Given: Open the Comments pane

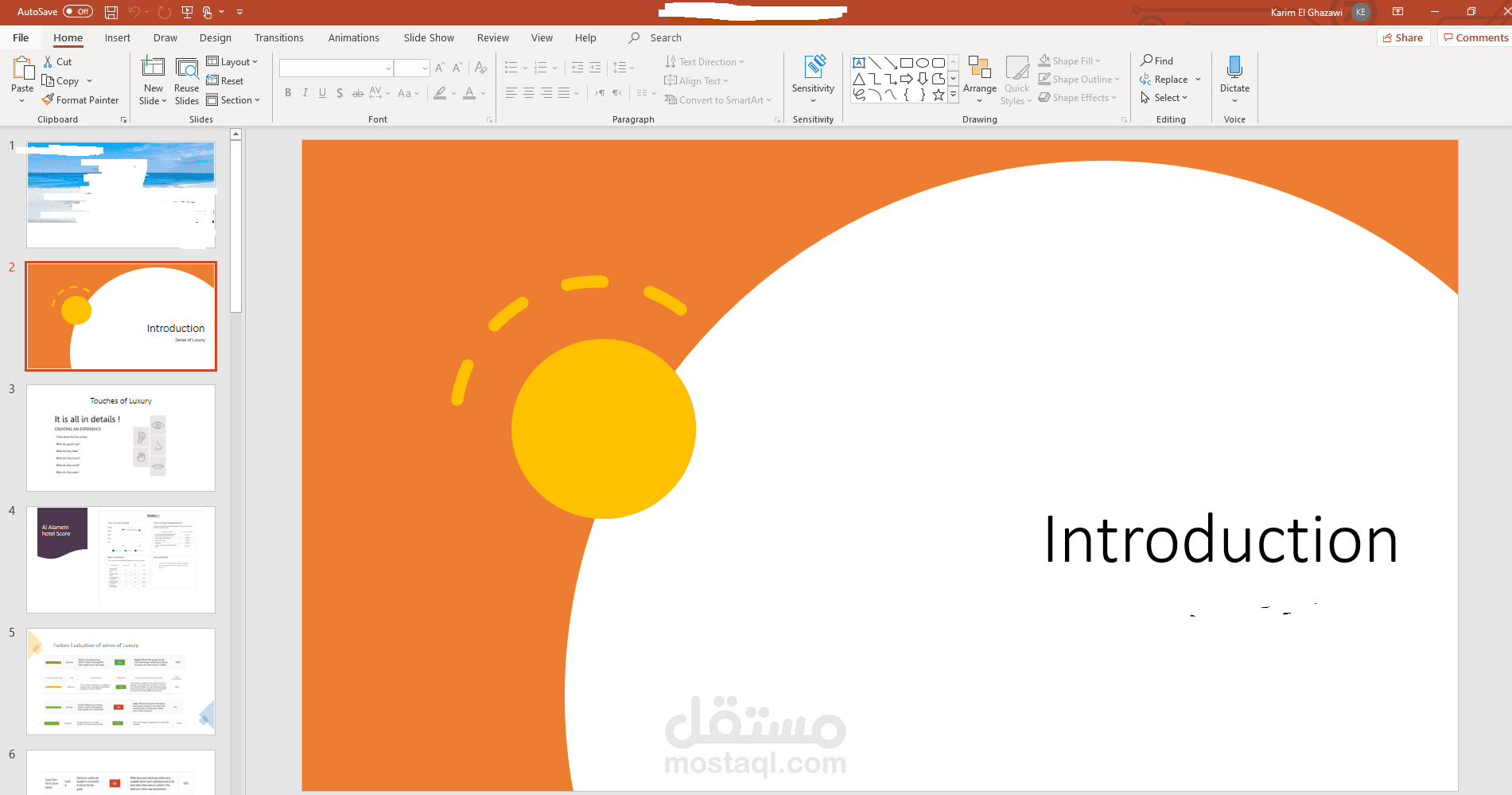Looking at the screenshot, I should coord(1475,37).
